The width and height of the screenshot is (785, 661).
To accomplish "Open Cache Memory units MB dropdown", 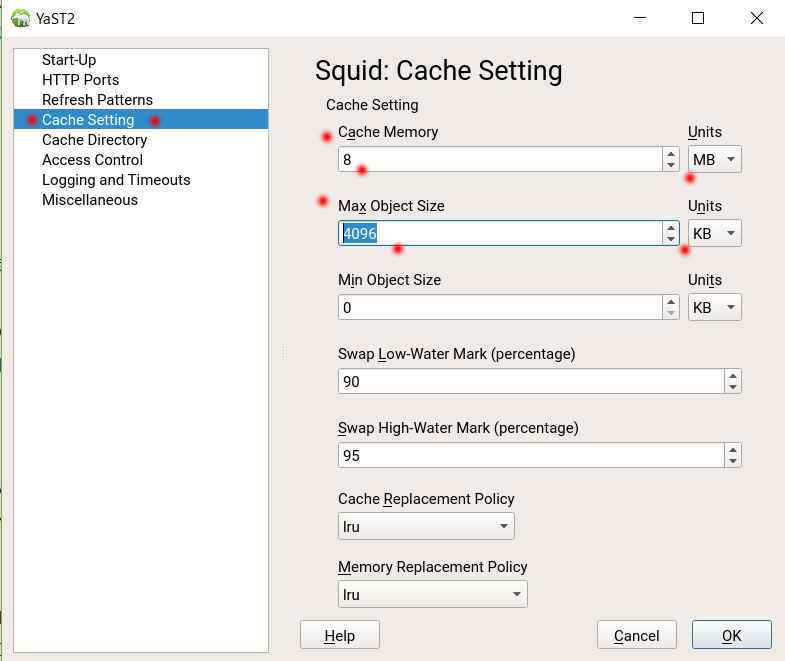I will coord(714,159).
